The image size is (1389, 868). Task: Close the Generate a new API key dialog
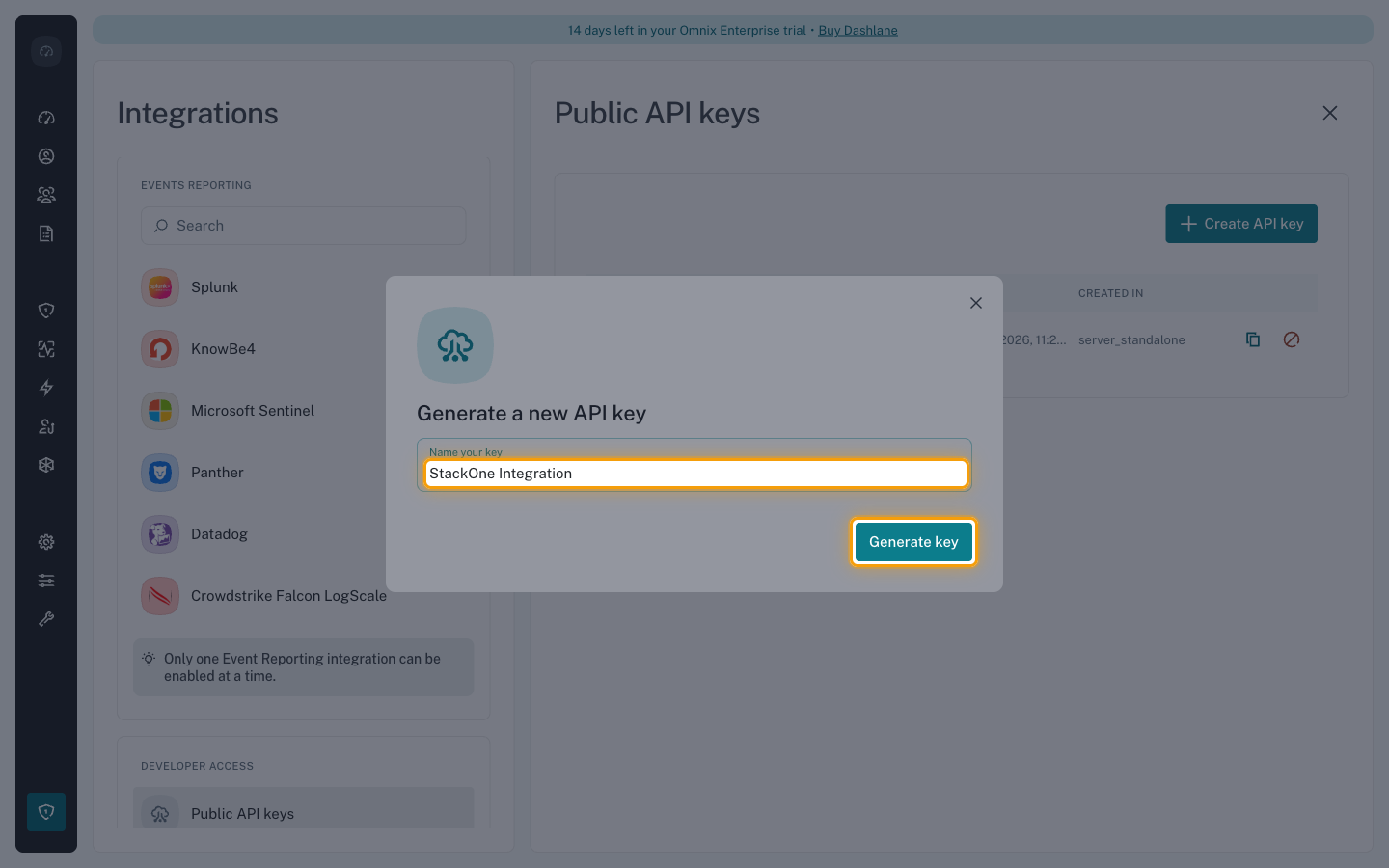[976, 303]
